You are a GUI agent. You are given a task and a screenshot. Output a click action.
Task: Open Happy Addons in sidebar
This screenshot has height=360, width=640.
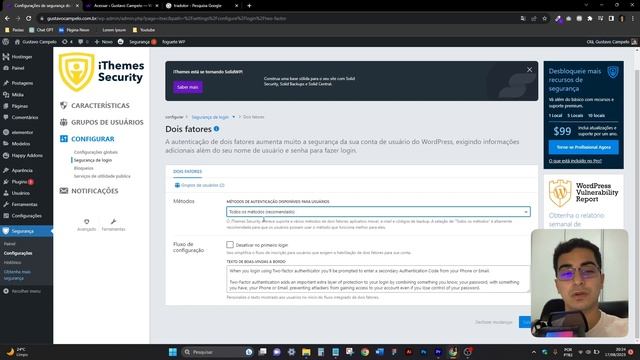click(27, 155)
